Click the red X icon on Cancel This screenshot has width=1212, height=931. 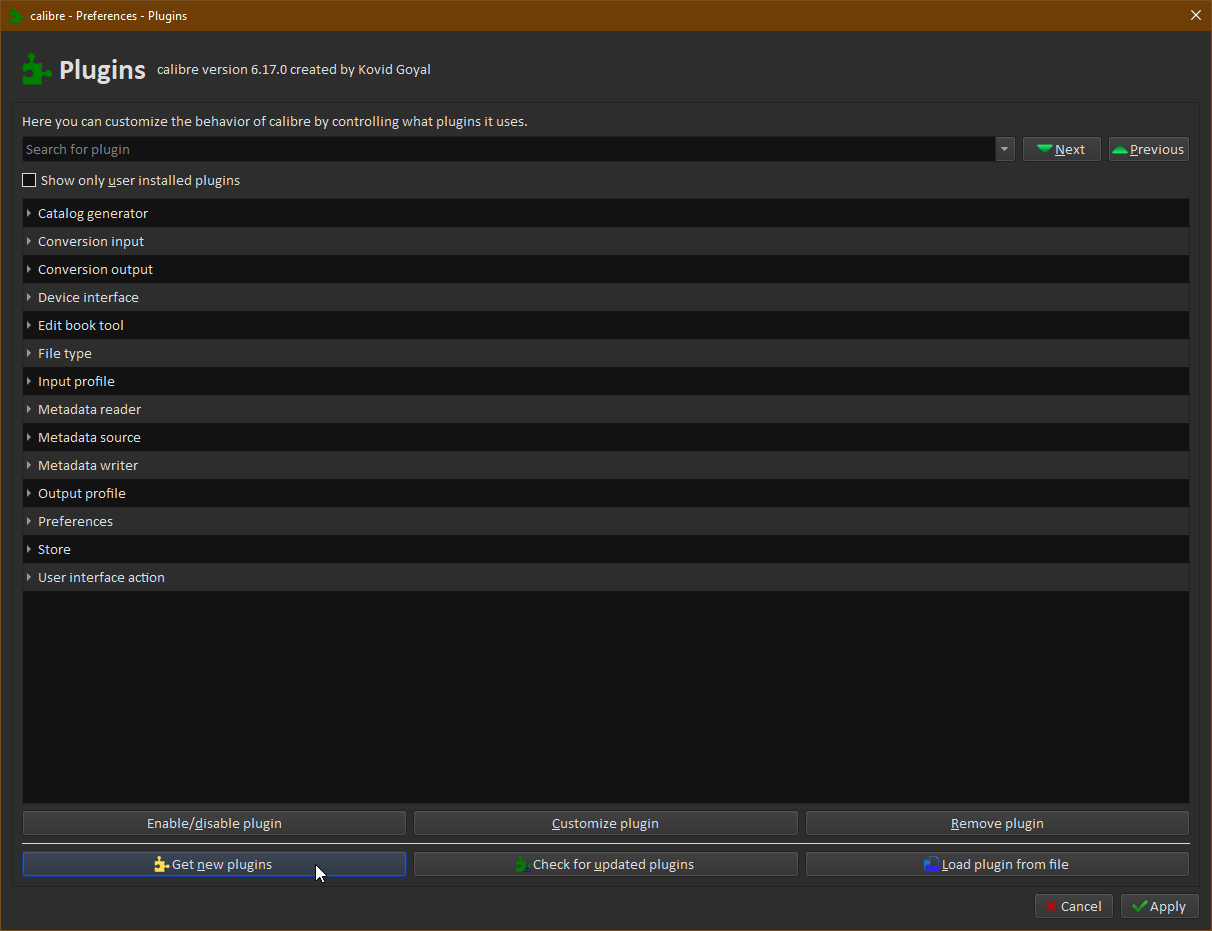click(1051, 906)
